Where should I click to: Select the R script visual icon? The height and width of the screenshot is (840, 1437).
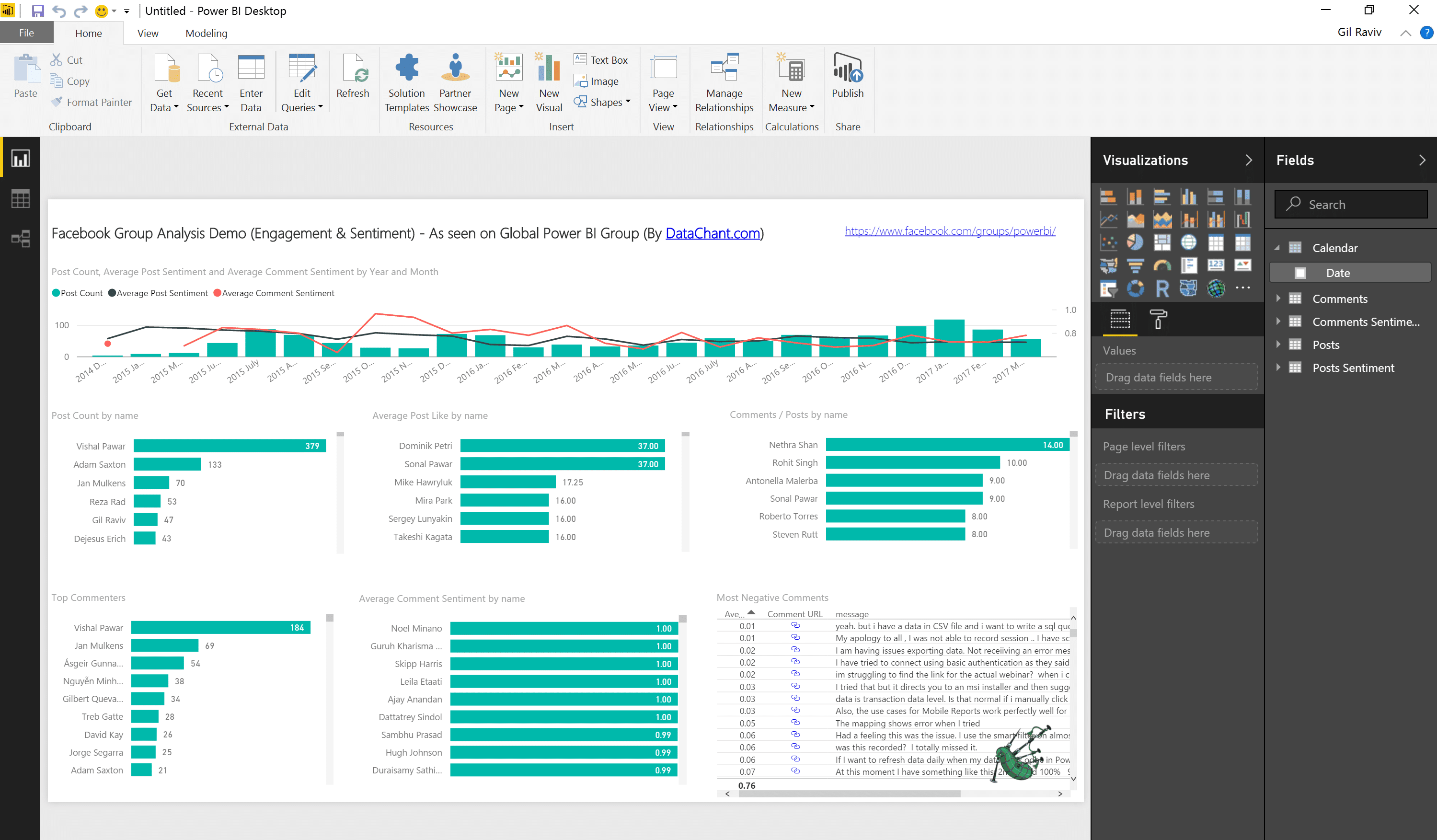click(x=1161, y=288)
